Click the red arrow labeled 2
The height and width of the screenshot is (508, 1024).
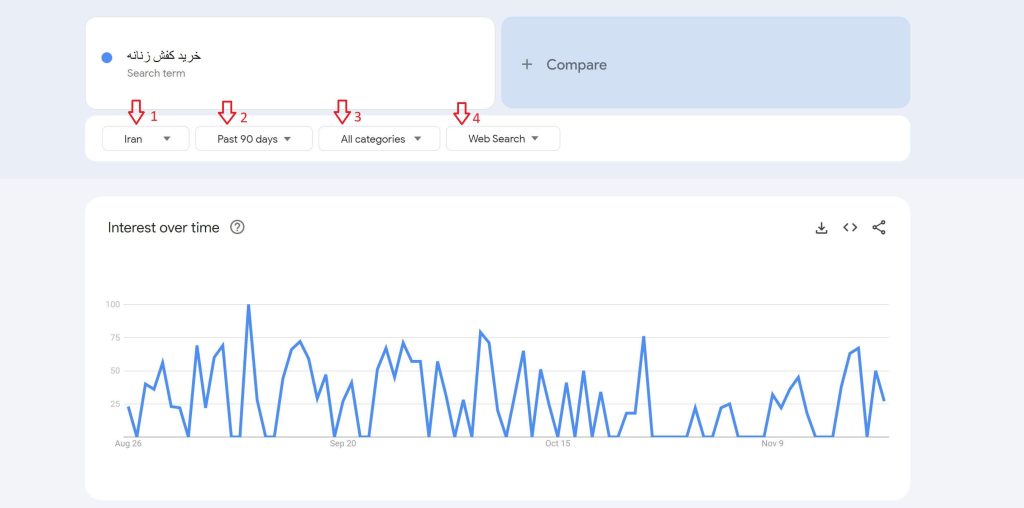(227, 112)
